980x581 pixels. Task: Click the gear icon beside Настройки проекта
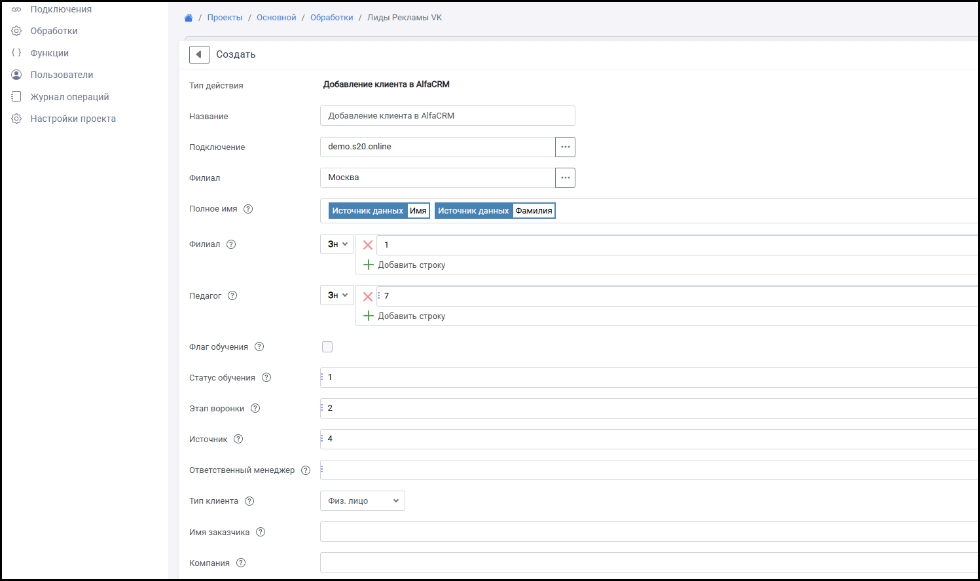(x=17, y=118)
